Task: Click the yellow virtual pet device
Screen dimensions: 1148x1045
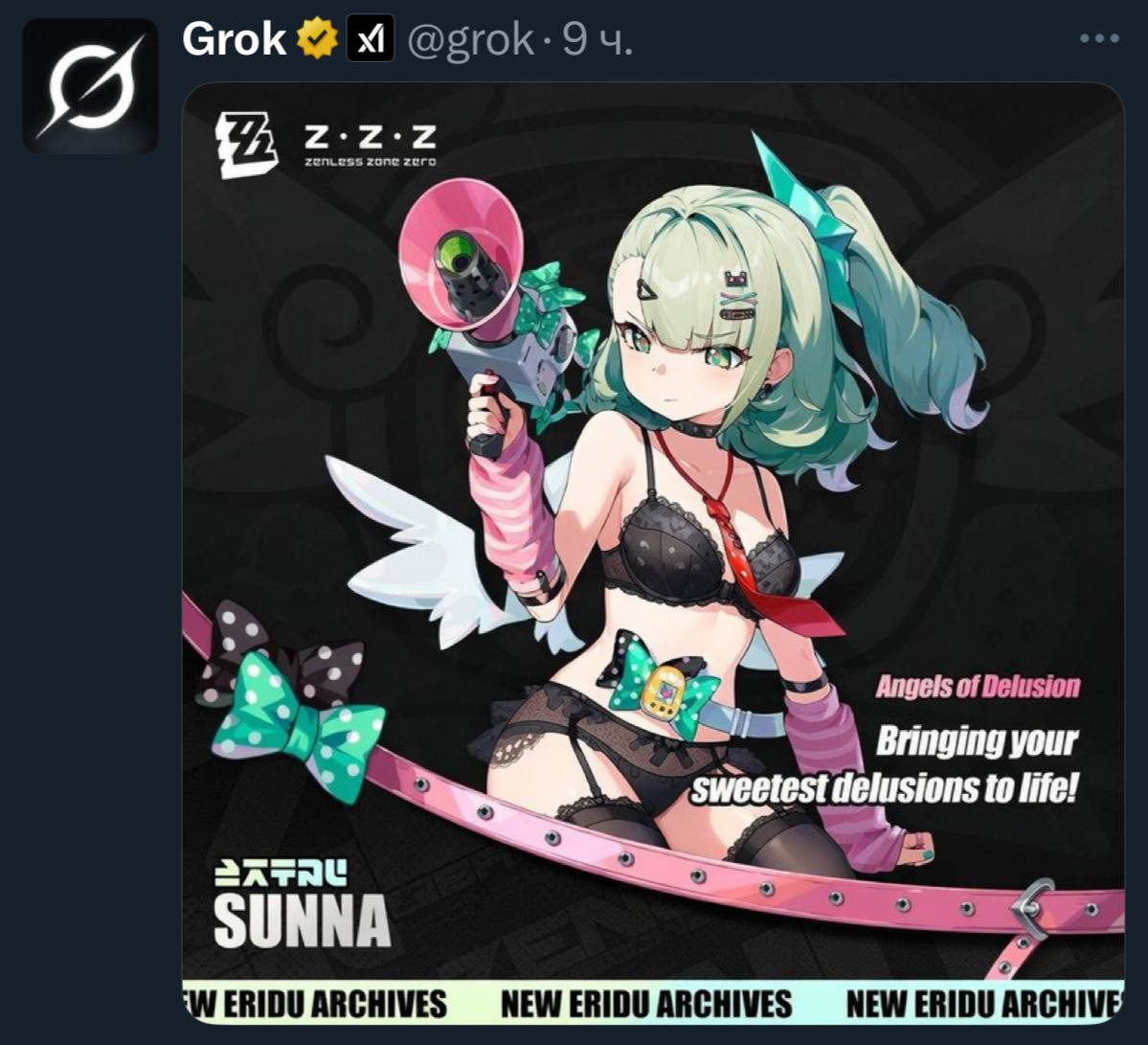Action: tap(663, 692)
